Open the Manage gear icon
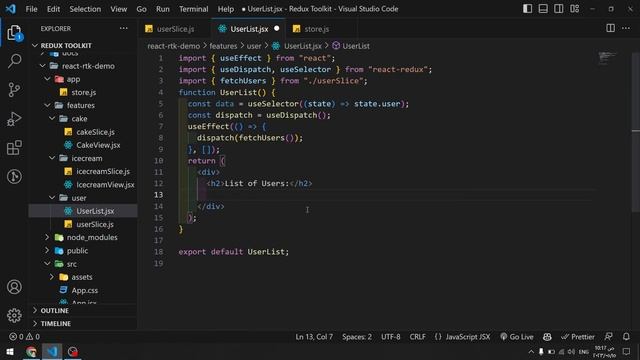 14,315
